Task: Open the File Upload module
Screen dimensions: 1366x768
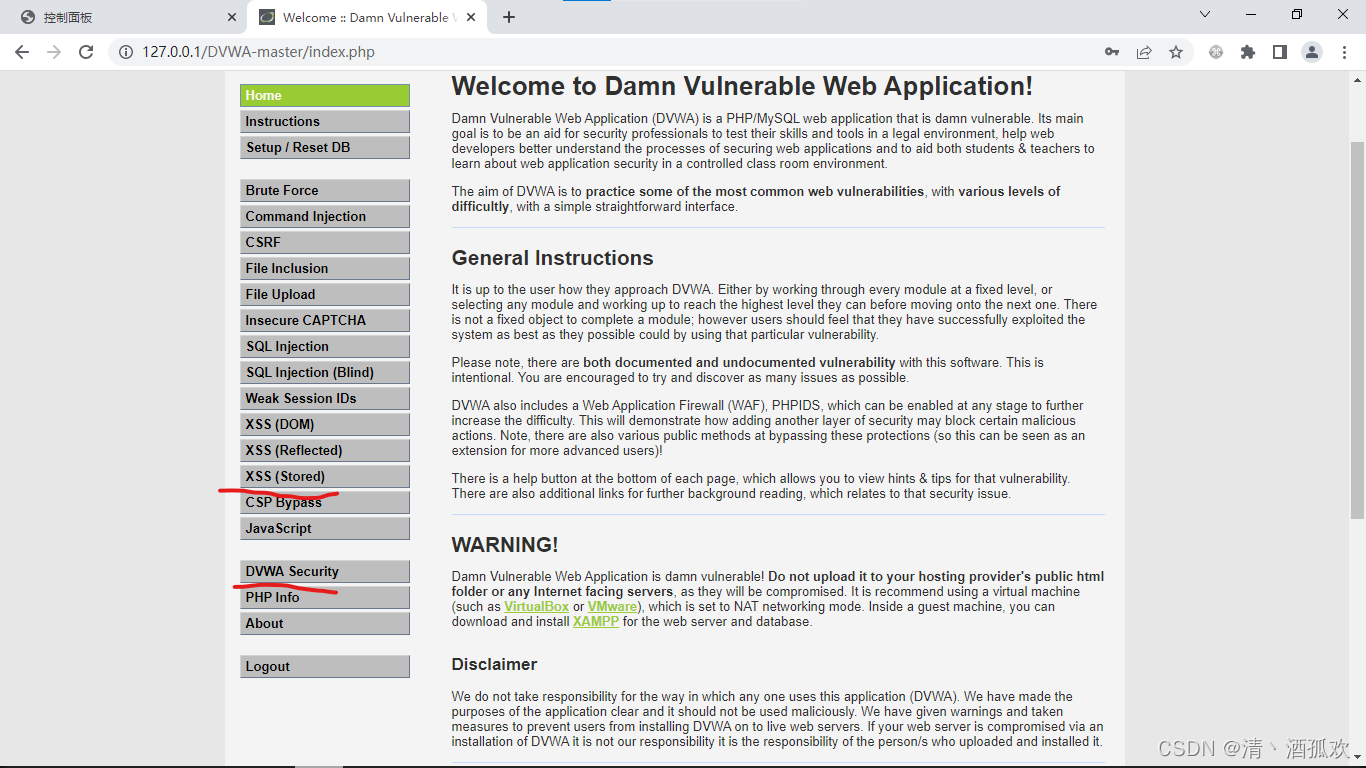Action: point(325,294)
